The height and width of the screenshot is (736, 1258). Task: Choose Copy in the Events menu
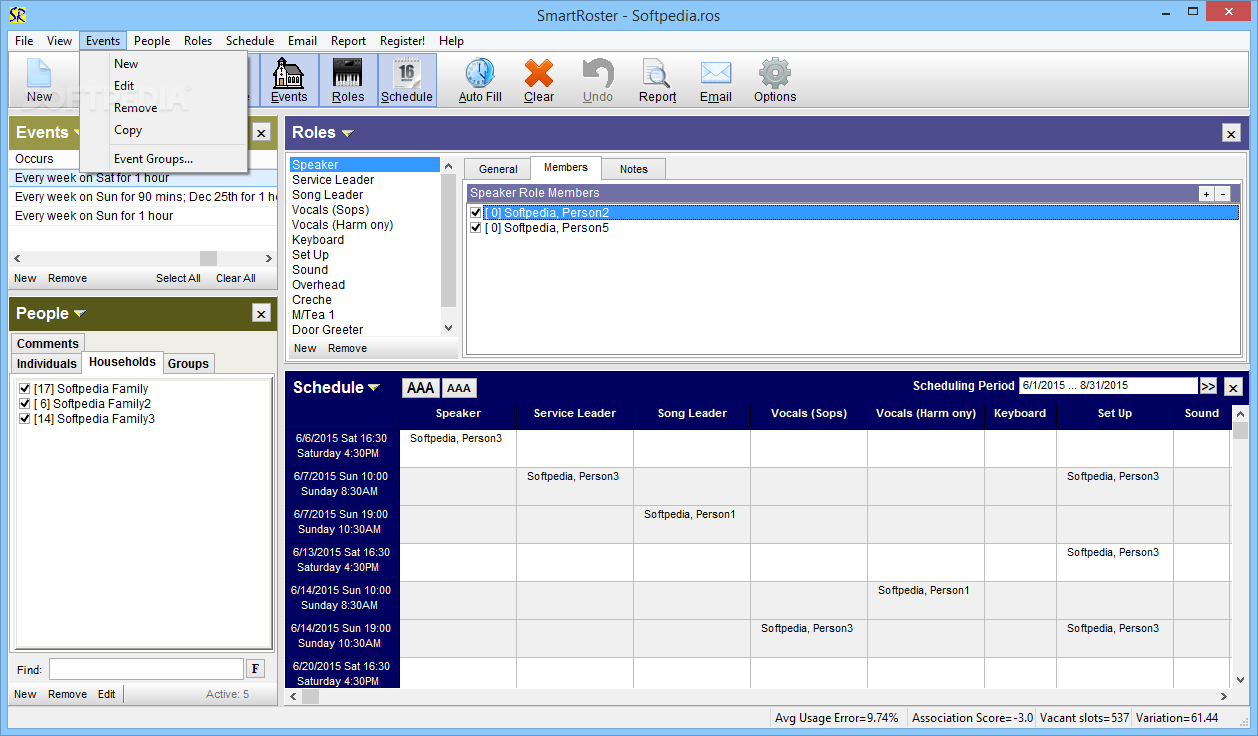[128, 130]
